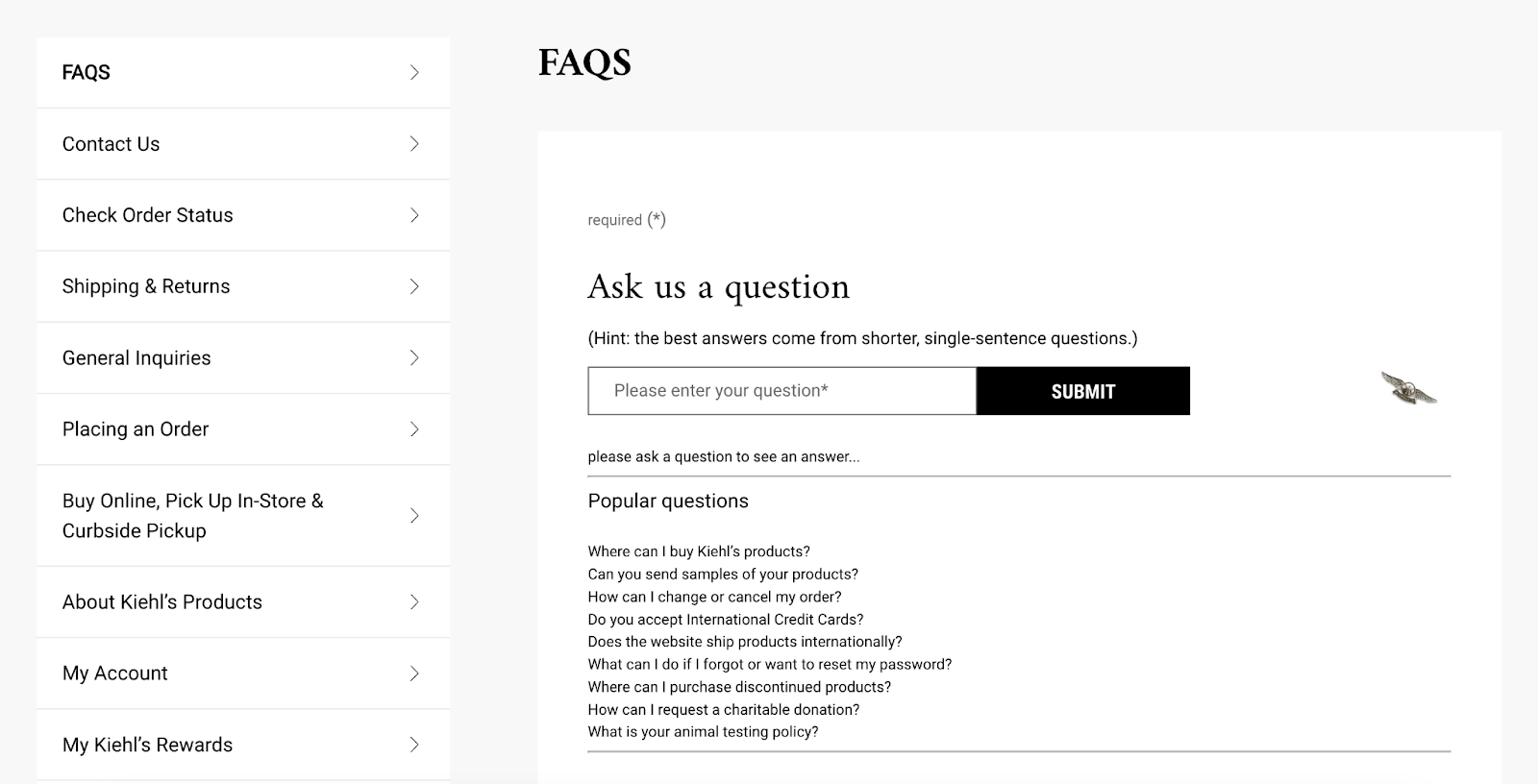1538x784 pixels.
Task: Click the question entry field
Action: [781, 390]
